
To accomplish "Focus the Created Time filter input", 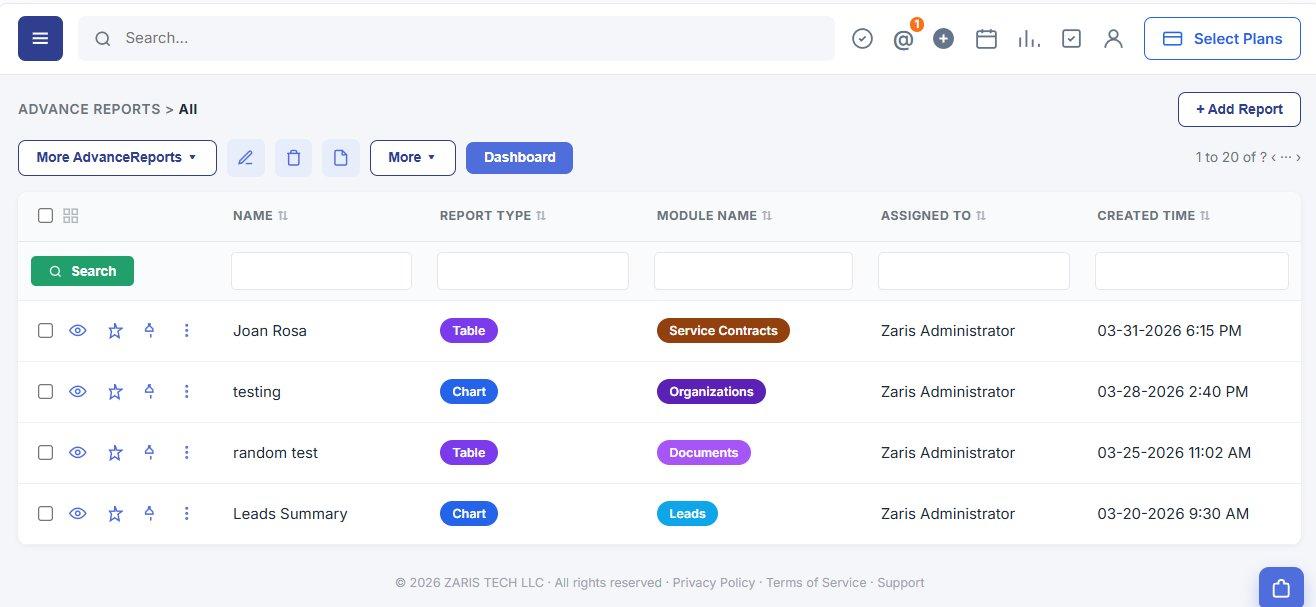I will pos(1191,271).
